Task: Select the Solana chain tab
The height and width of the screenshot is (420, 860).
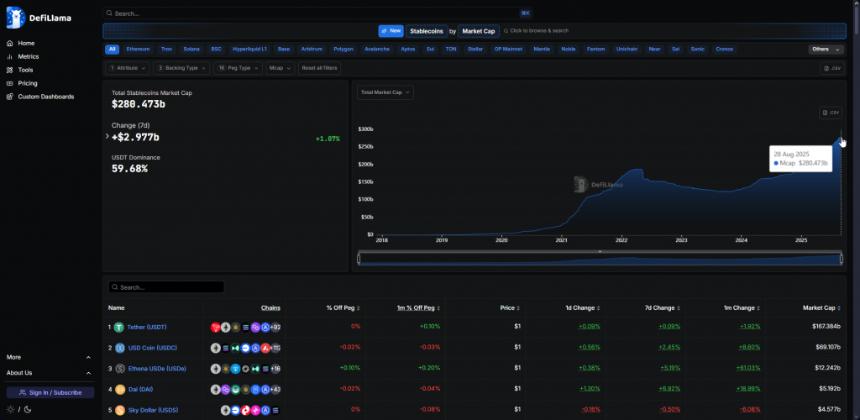Action: pos(191,49)
